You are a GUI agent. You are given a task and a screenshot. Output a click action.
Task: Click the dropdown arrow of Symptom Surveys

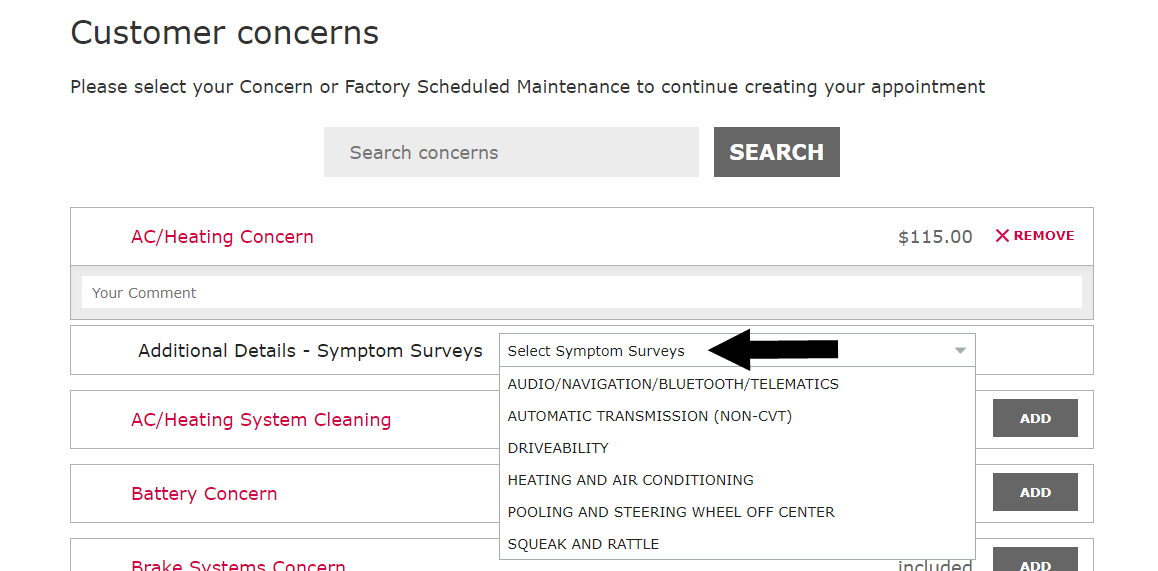tap(960, 351)
